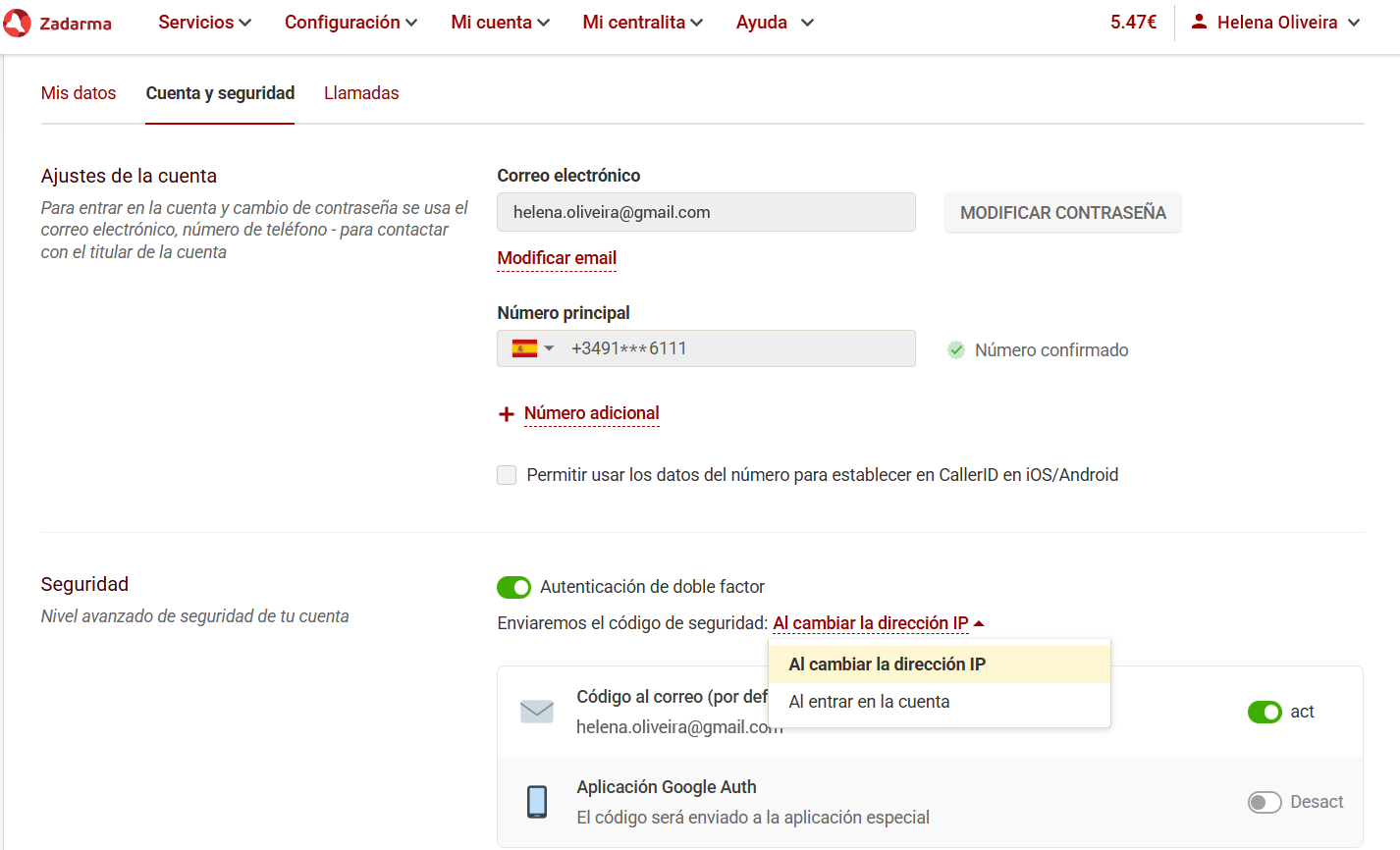The height and width of the screenshot is (850, 1400).
Task: Open the Mi cuenta menu
Action: point(500,22)
